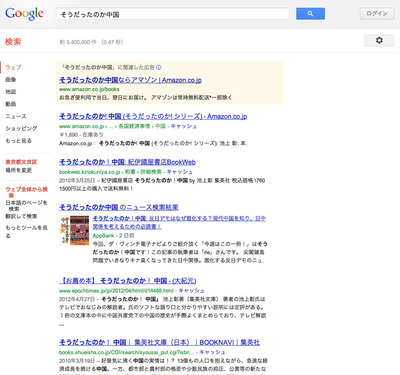The width and height of the screenshot is (400, 375).
Task: Select the ウェブ search category
Action: (13, 67)
